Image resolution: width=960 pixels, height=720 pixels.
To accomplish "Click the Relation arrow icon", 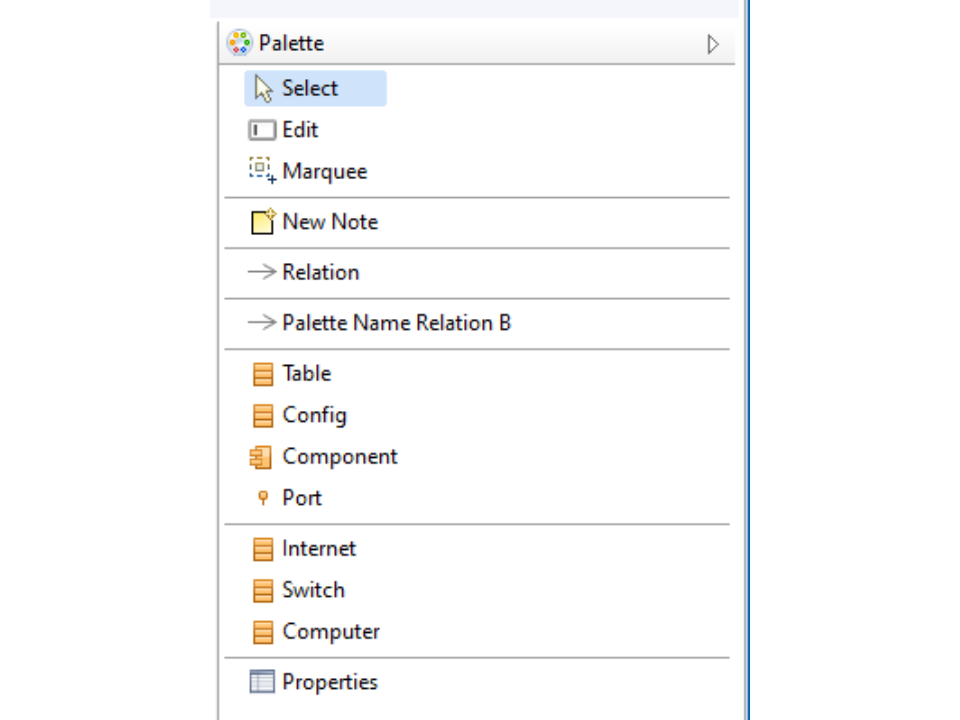I will point(262,272).
